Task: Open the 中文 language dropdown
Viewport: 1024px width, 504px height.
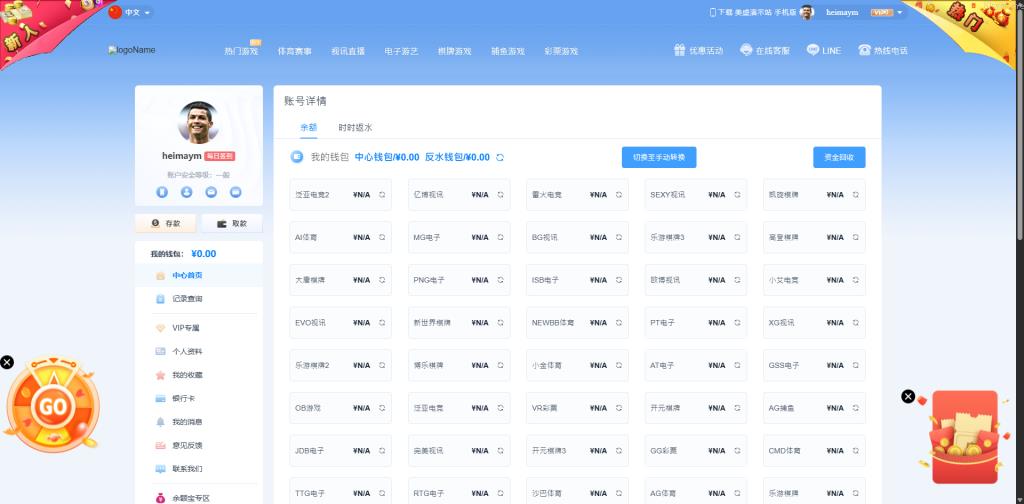Action: pyautogui.click(x=131, y=12)
